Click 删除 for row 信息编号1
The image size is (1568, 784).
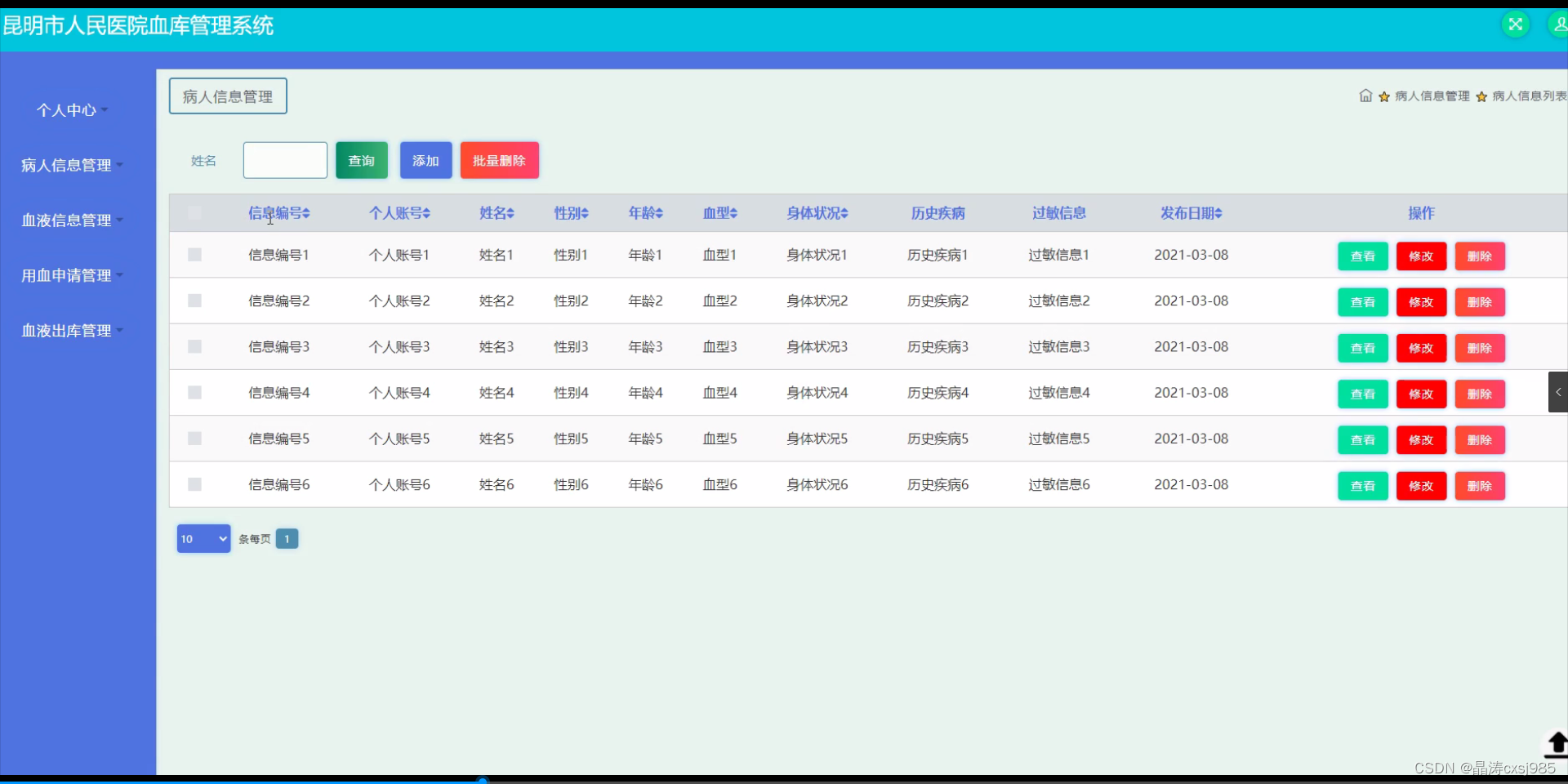click(1480, 256)
